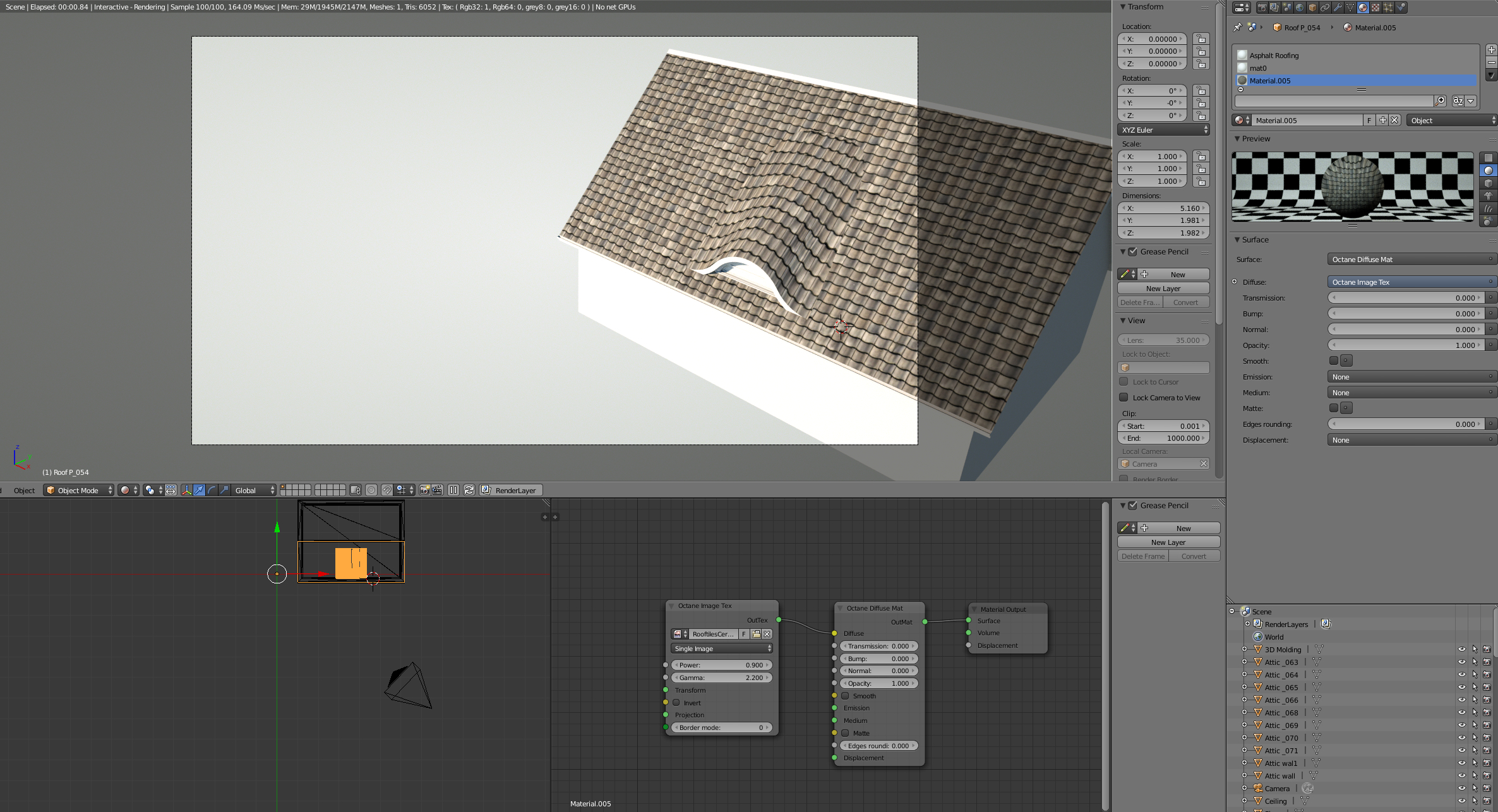Select Asphalt Roofing material slot
This screenshot has height=812, width=1498.
tap(1274, 56)
